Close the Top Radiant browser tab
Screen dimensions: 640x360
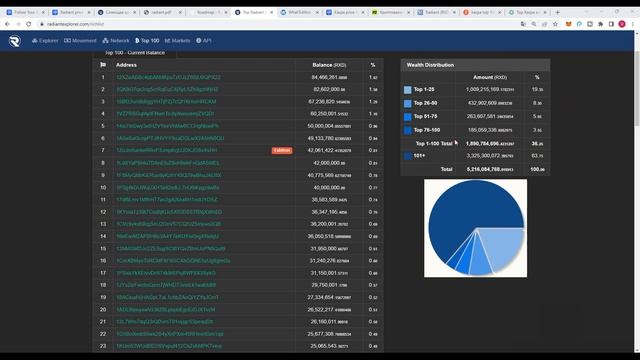(271, 12)
